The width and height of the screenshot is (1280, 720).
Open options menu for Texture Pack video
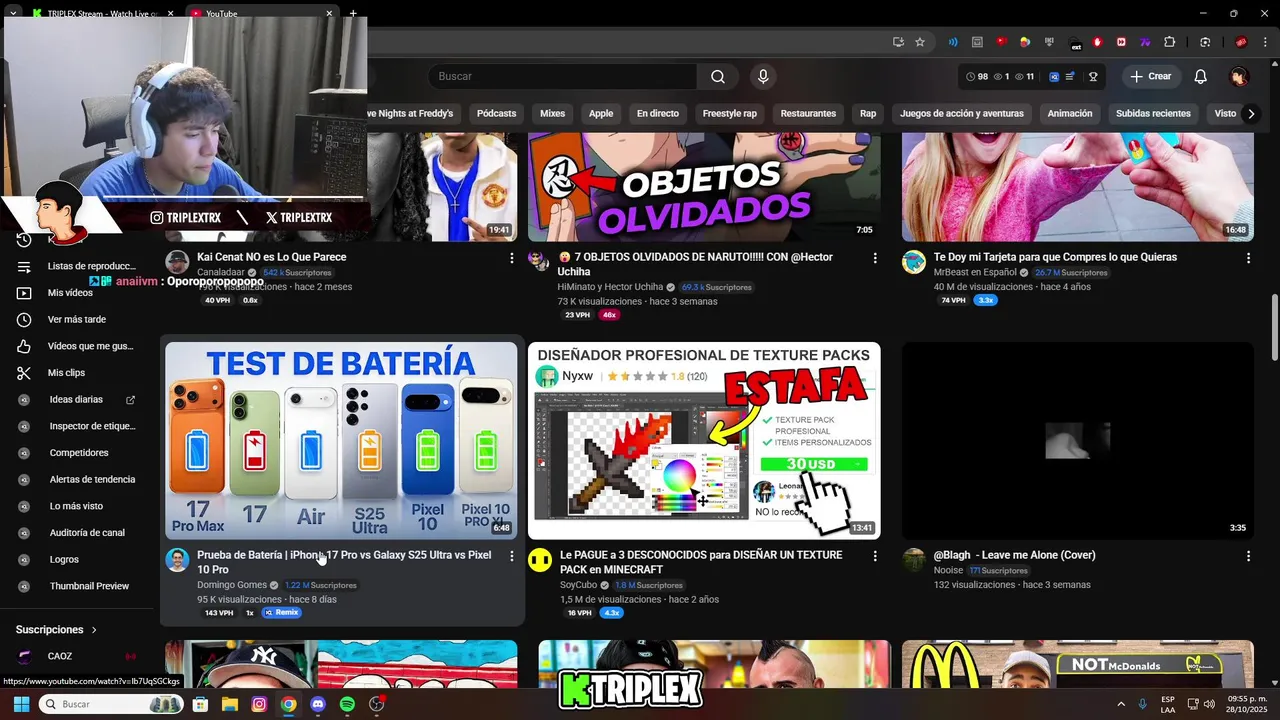tap(875, 556)
